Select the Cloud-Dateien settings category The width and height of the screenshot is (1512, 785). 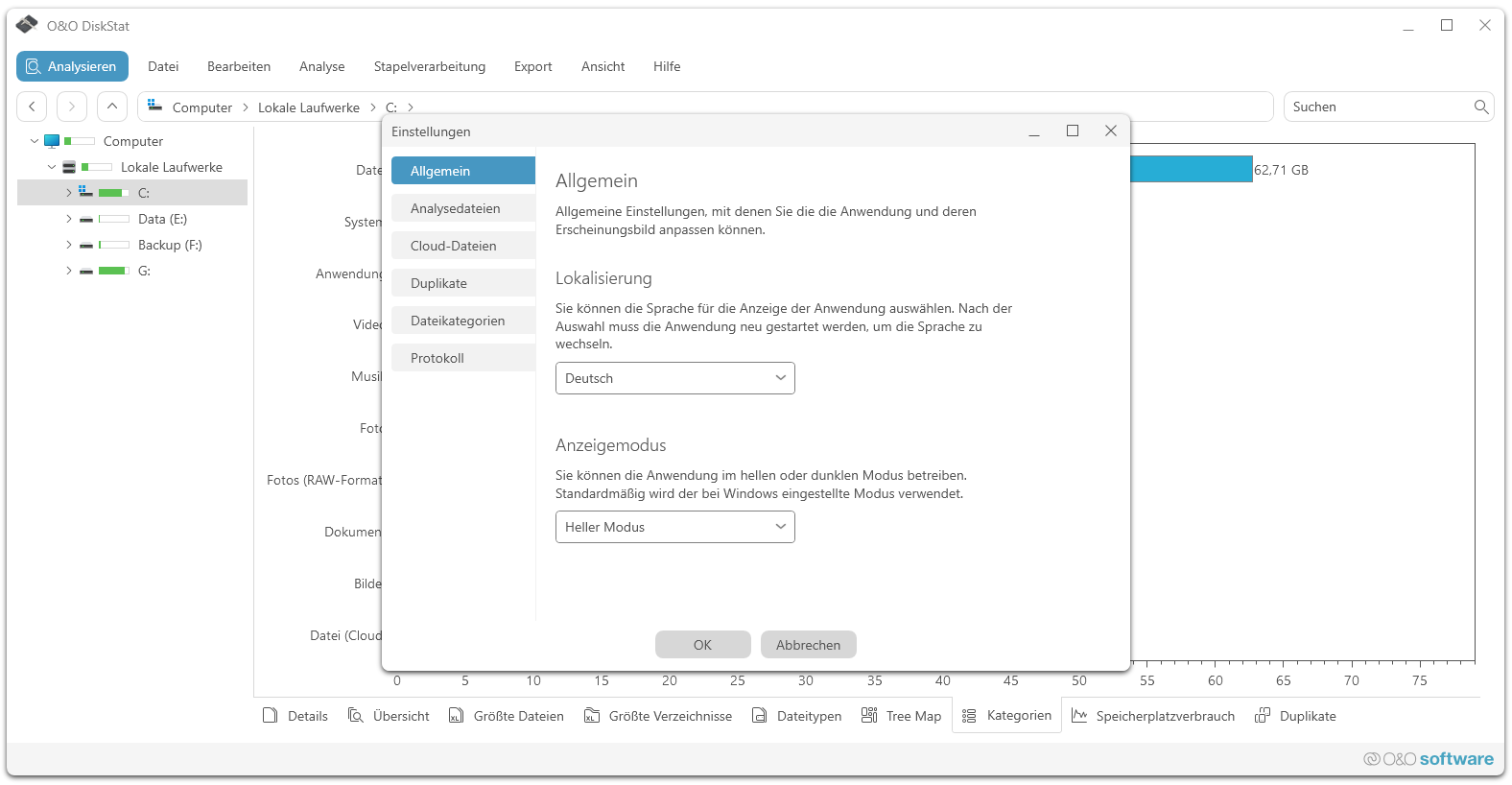[463, 246]
